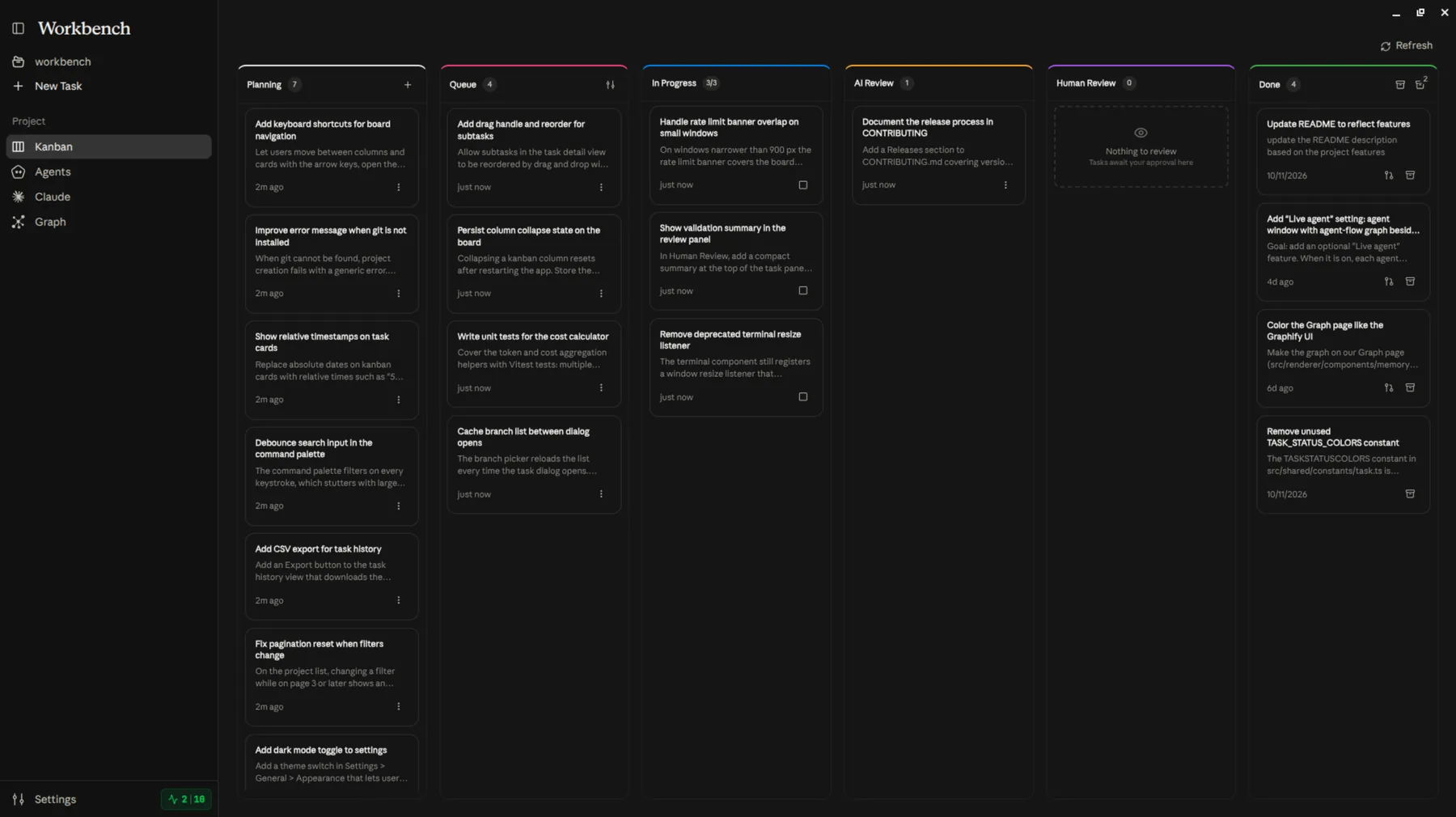Archive the Update README to reflect features card

1410,176
